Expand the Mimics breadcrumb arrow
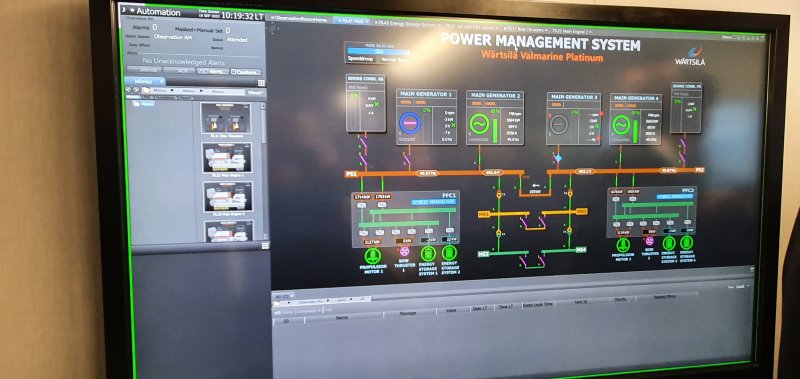The image size is (800, 379). tap(172, 91)
